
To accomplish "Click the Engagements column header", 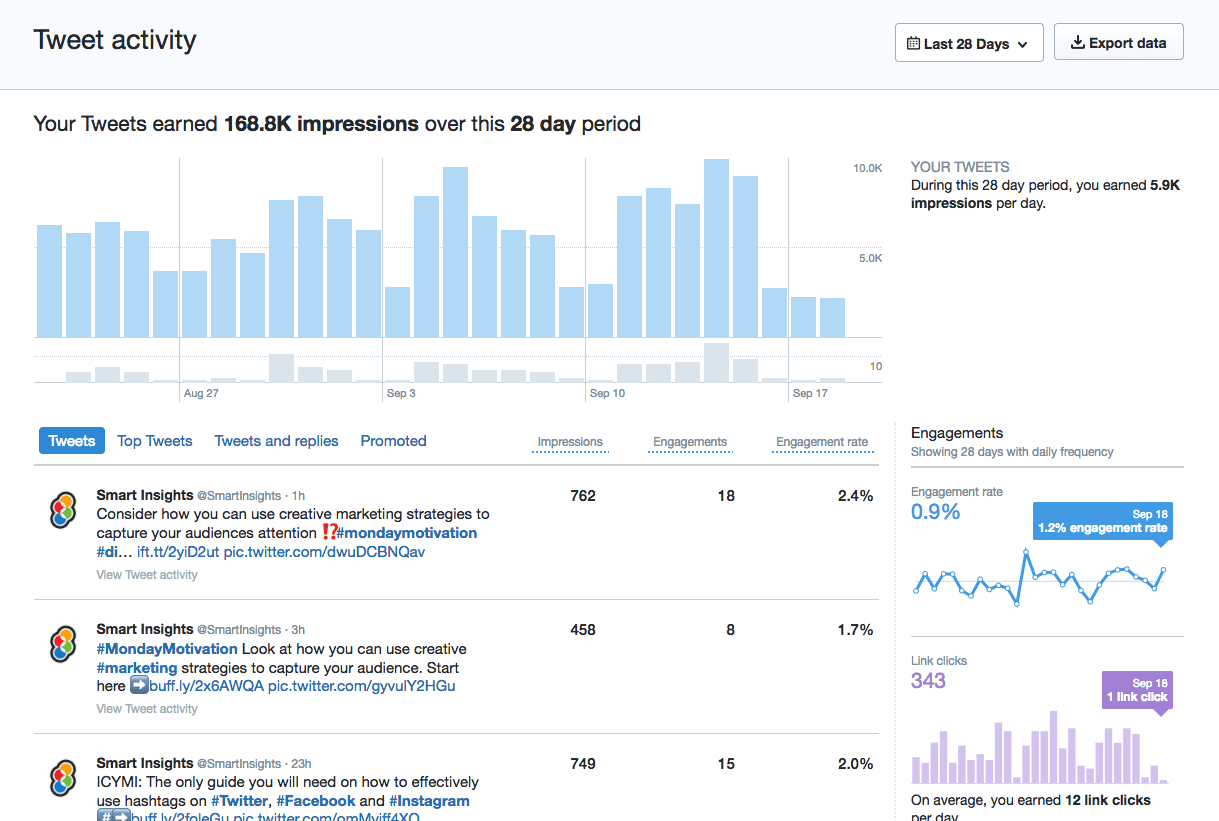I will [x=690, y=442].
